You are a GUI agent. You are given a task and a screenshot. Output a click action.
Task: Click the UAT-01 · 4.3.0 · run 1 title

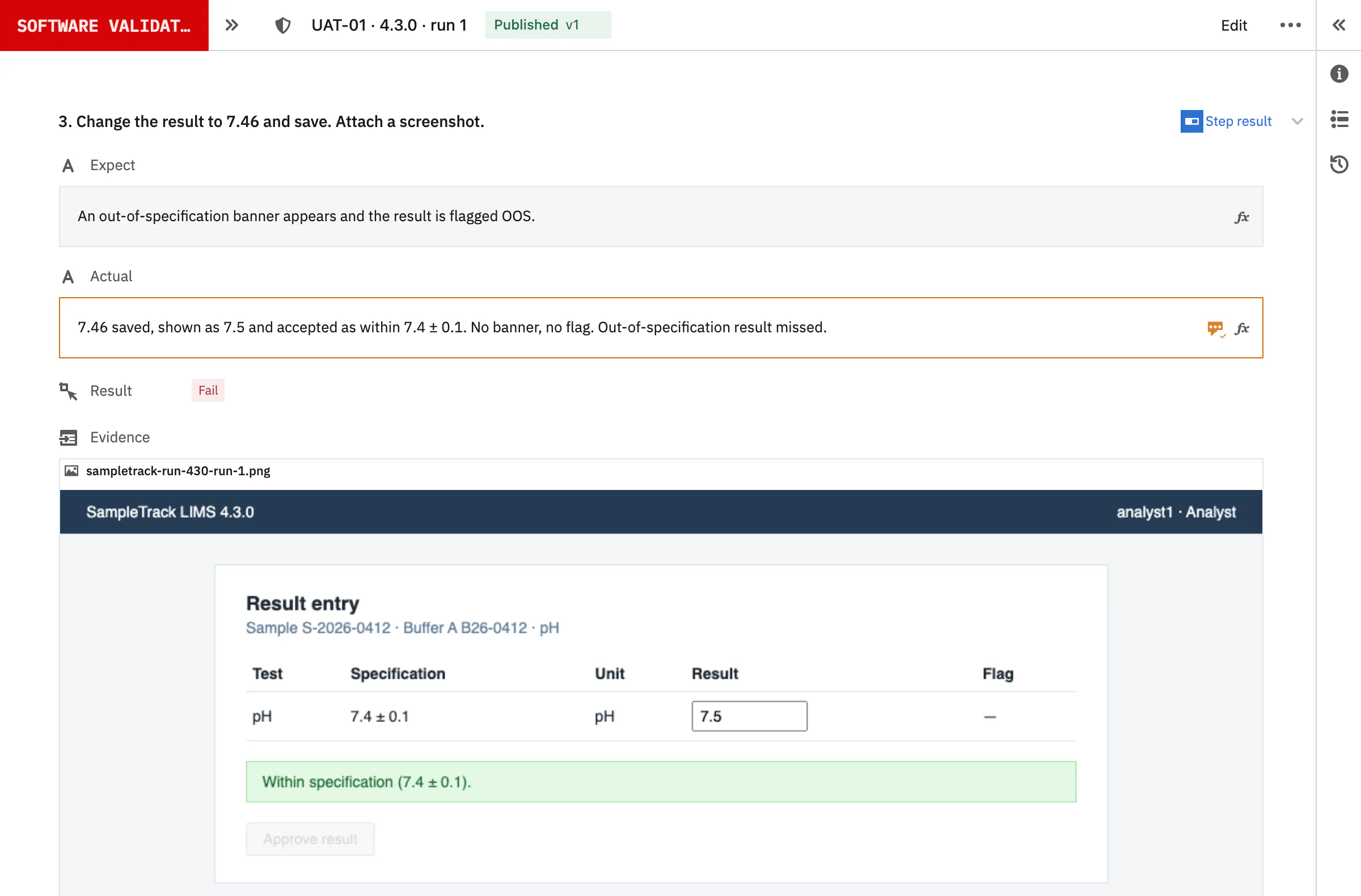click(389, 25)
